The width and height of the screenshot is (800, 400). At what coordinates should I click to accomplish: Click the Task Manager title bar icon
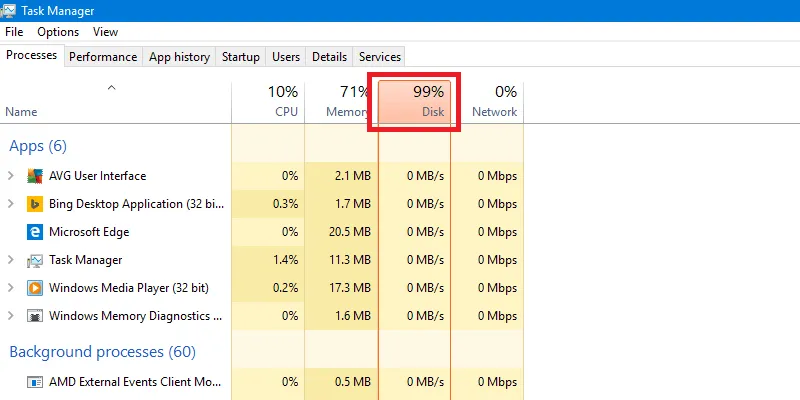8,10
